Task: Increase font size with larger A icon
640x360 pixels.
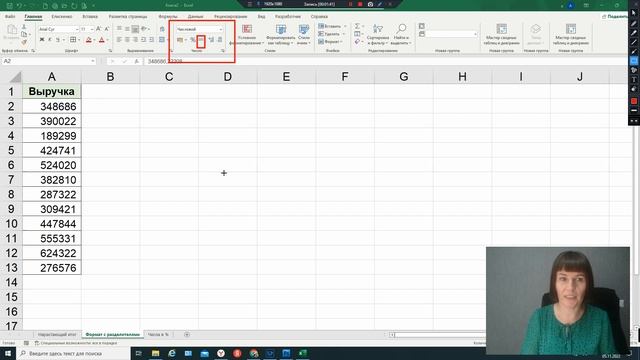Action: tap(98, 29)
